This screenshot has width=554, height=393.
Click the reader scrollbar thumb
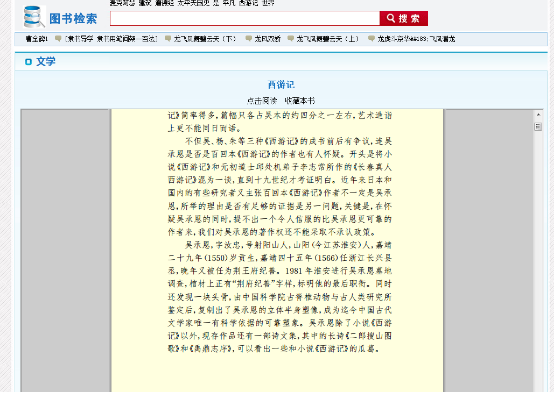538,126
